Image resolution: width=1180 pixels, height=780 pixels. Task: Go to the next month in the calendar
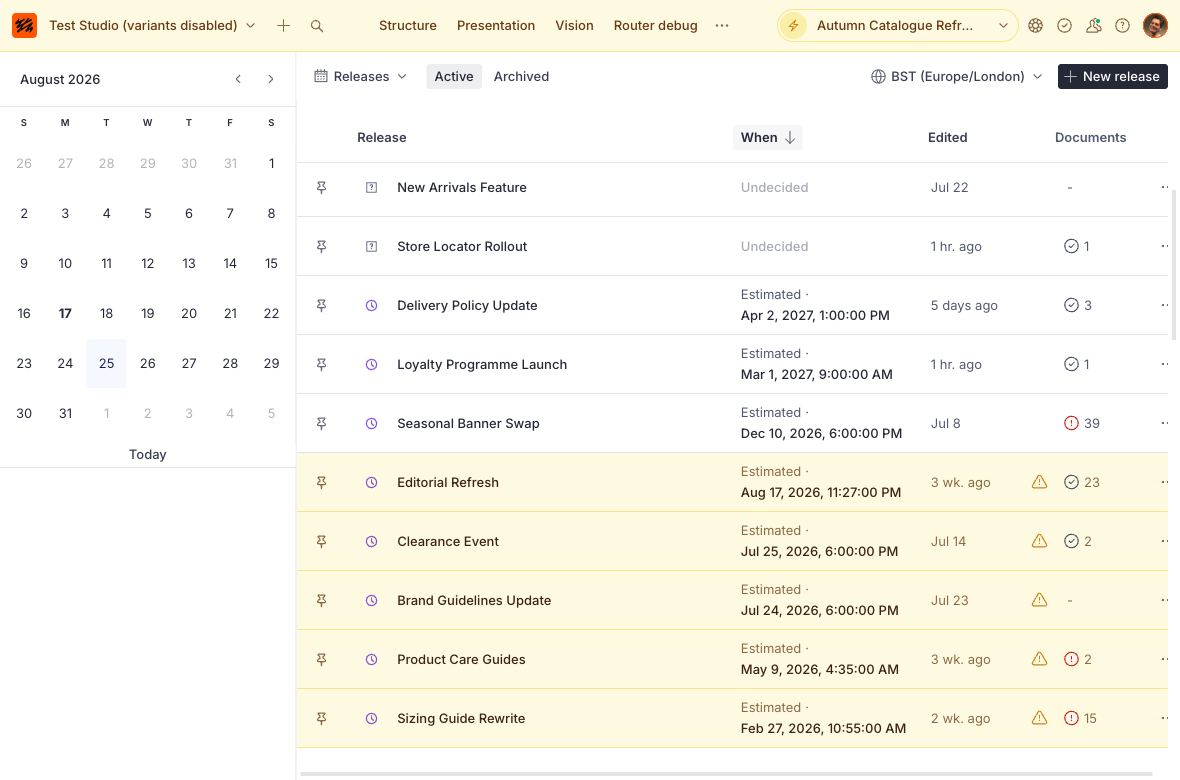tap(271, 79)
